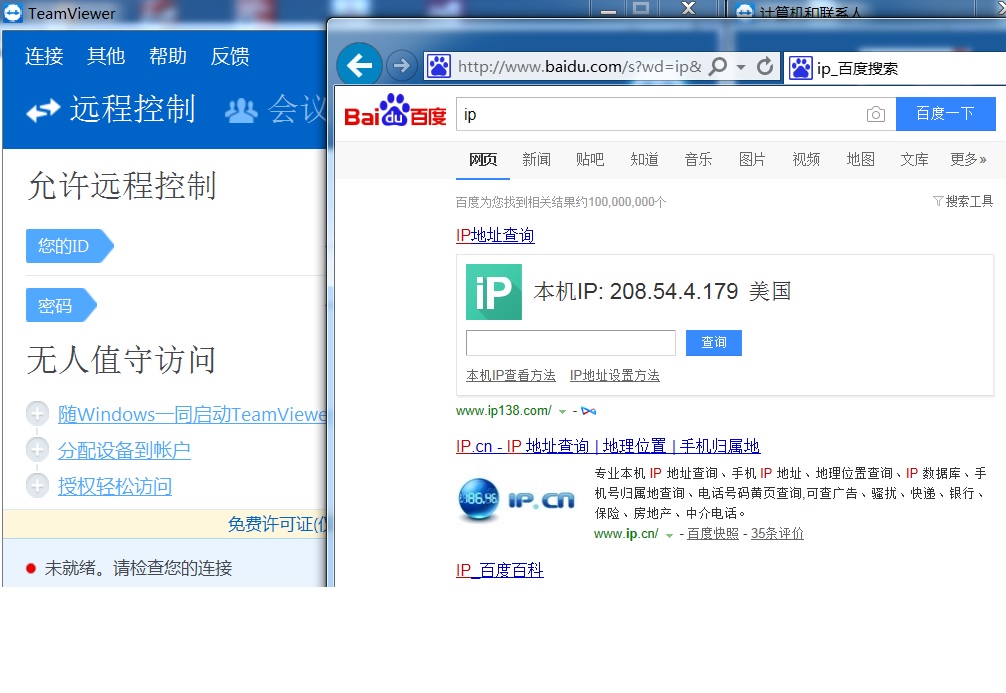This screenshot has width=1006, height=693.
Task: Expand the dropdown arrow beside www.ip.cn
Action: (x=669, y=535)
